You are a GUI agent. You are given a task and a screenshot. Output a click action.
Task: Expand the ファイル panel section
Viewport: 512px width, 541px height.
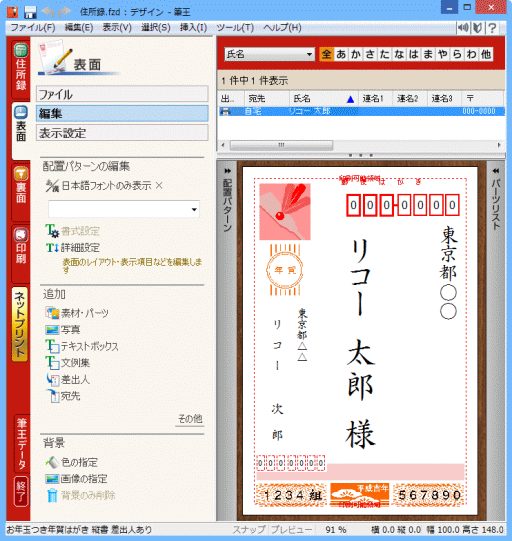coord(122,94)
